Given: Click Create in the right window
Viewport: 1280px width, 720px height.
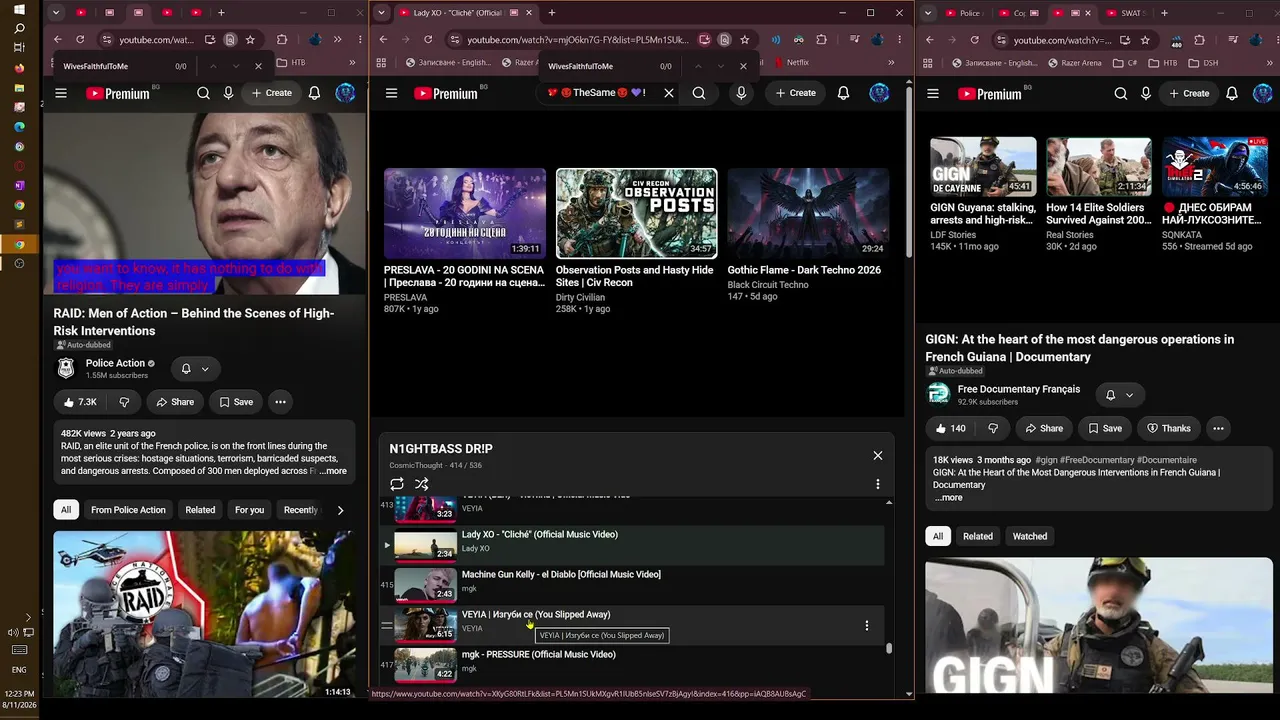Looking at the screenshot, I should click(x=1189, y=93).
